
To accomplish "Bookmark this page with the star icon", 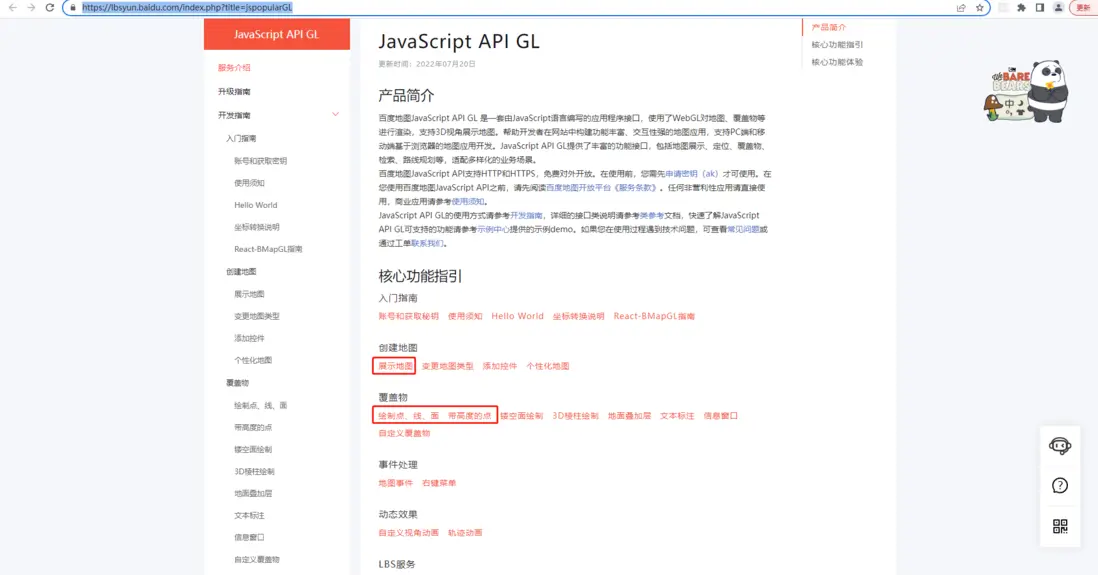I will 980,8.
